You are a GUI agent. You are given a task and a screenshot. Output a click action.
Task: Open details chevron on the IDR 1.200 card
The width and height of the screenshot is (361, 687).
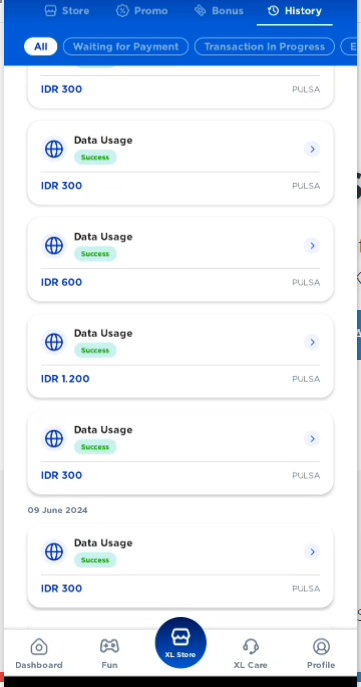312,342
